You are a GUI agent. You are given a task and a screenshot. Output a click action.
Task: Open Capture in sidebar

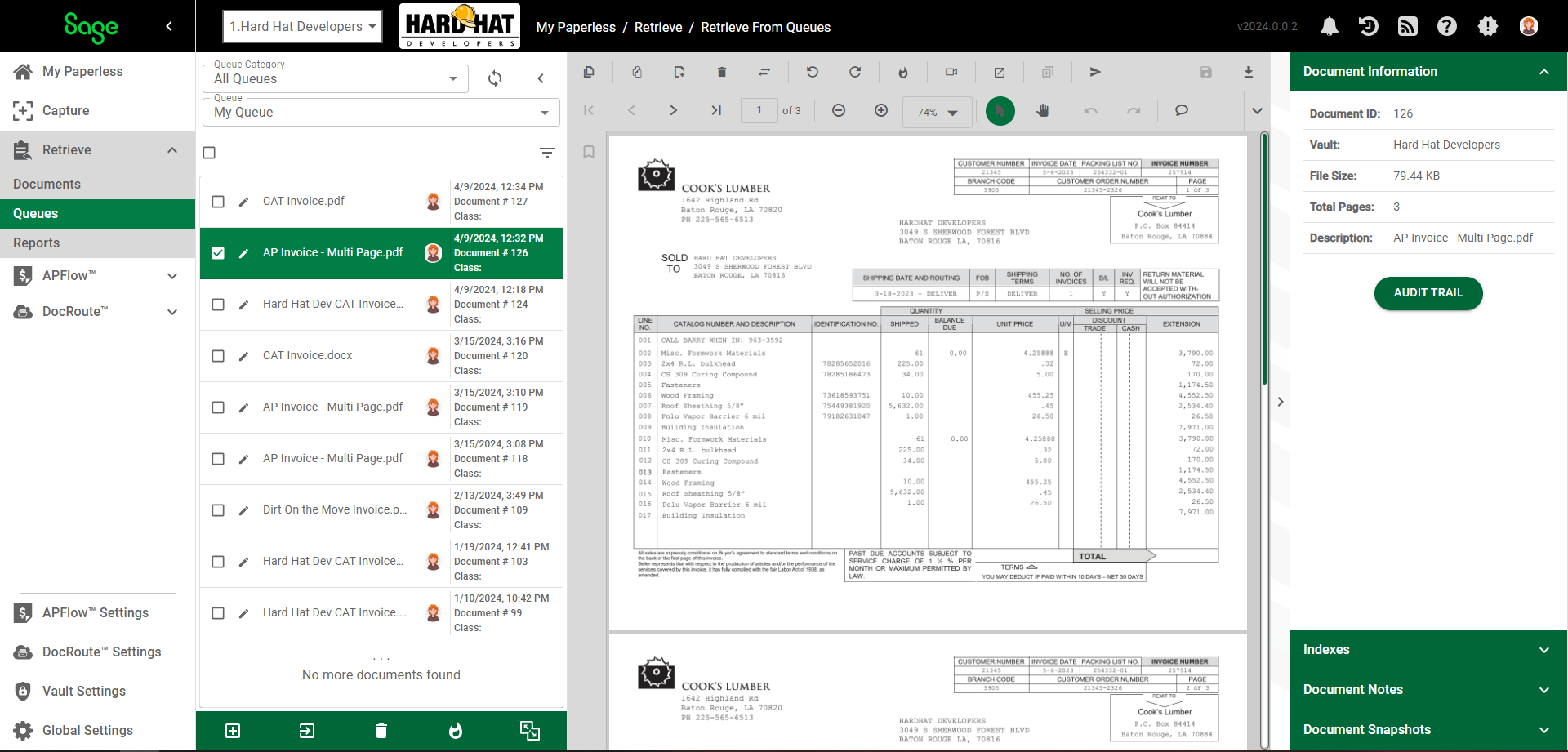[x=97, y=111]
